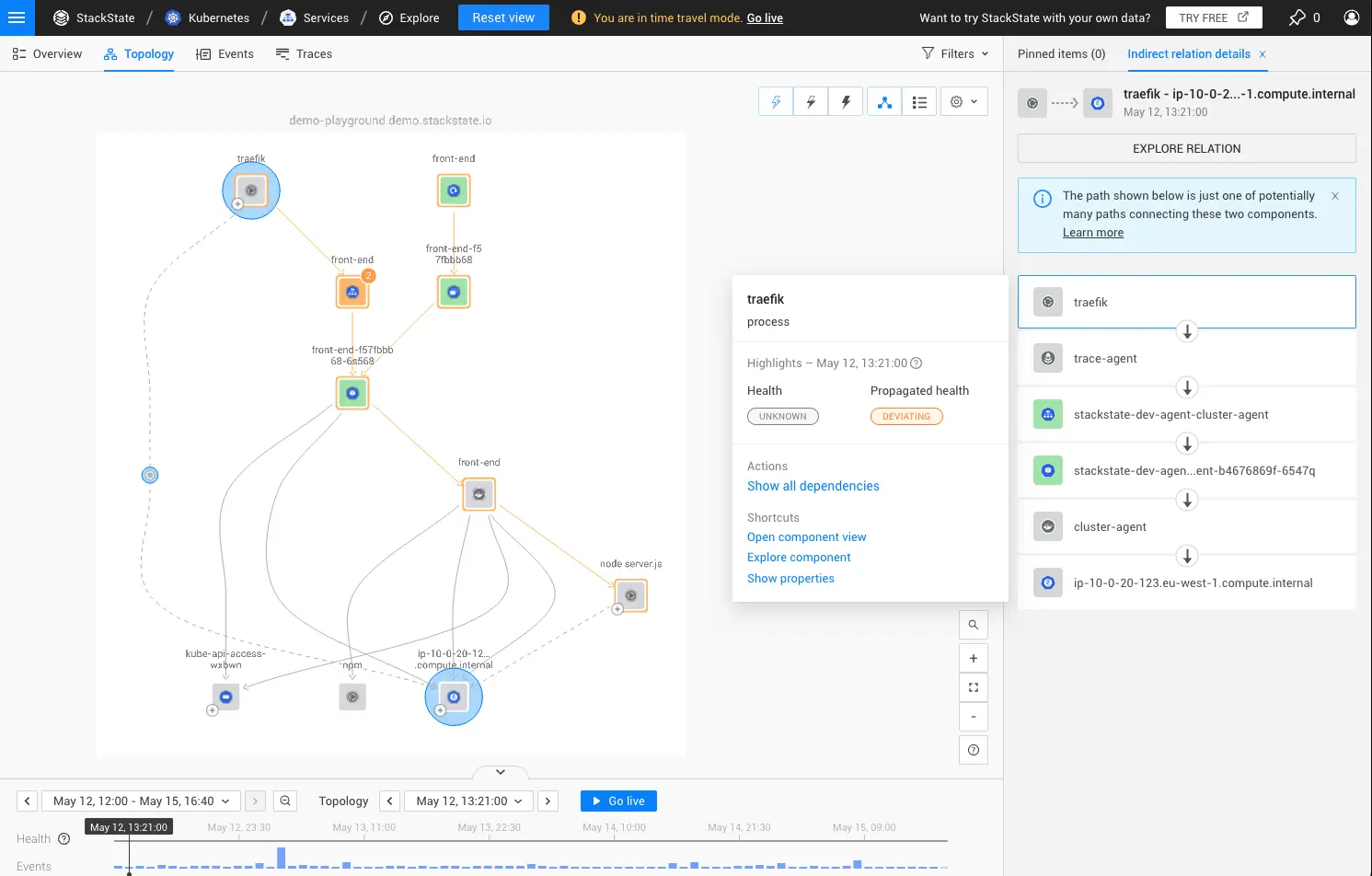Click the npm process node
The height and width of the screenshot is (876, 1372).
(x=352, y=697)
